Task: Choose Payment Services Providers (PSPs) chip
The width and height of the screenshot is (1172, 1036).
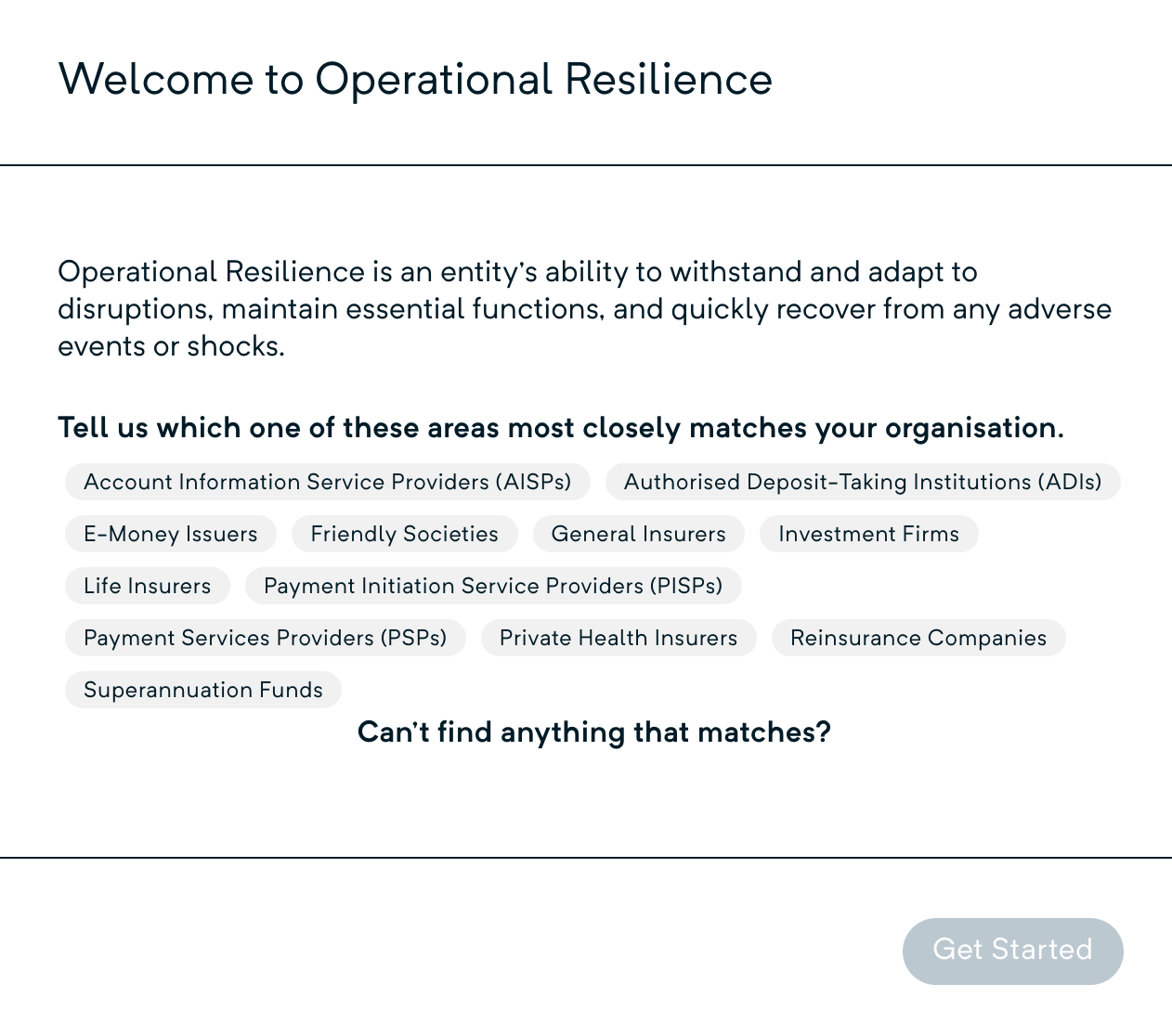Action: point(265,638)
